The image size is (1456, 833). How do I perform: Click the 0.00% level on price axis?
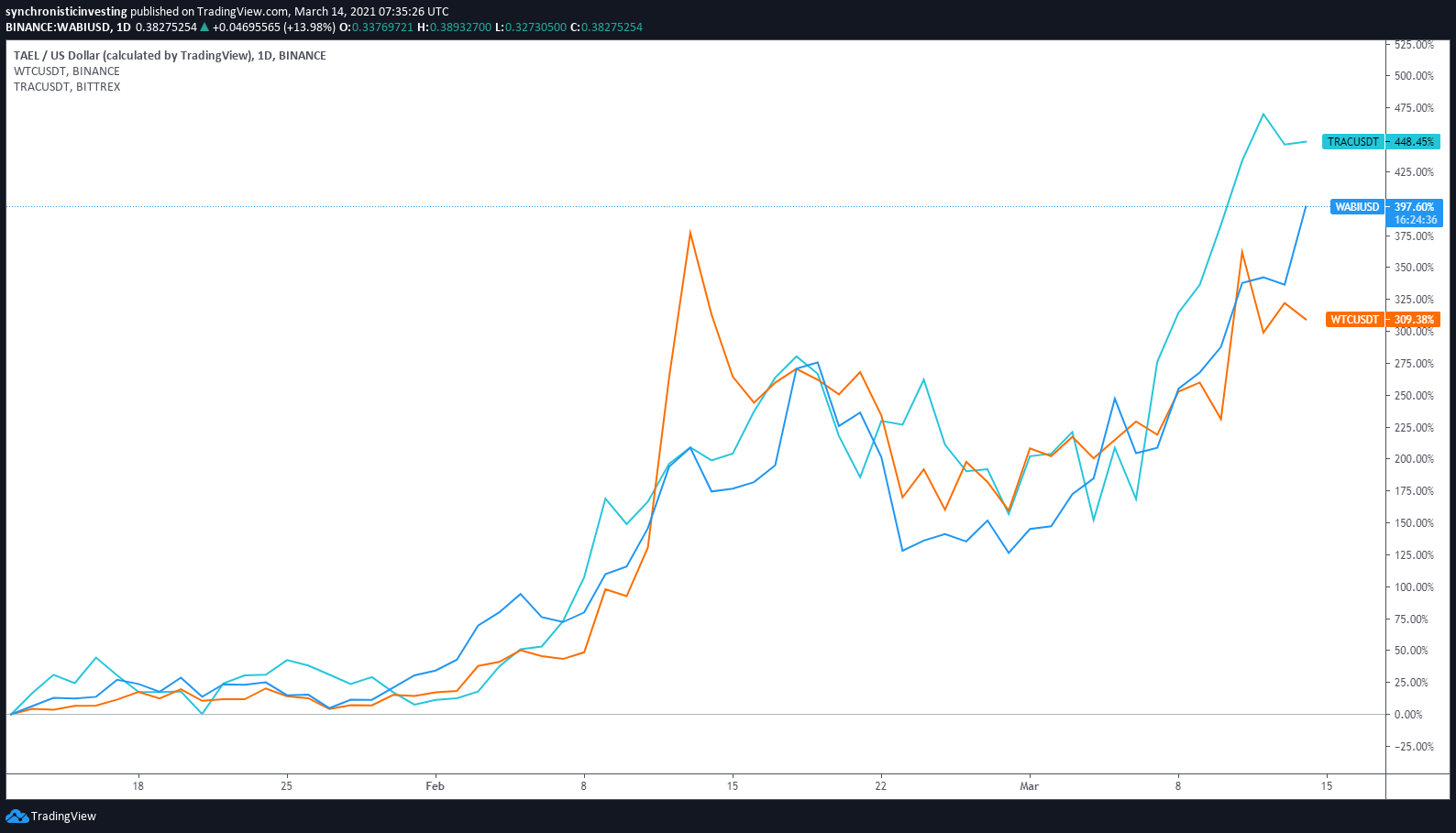coord(1408,715)
